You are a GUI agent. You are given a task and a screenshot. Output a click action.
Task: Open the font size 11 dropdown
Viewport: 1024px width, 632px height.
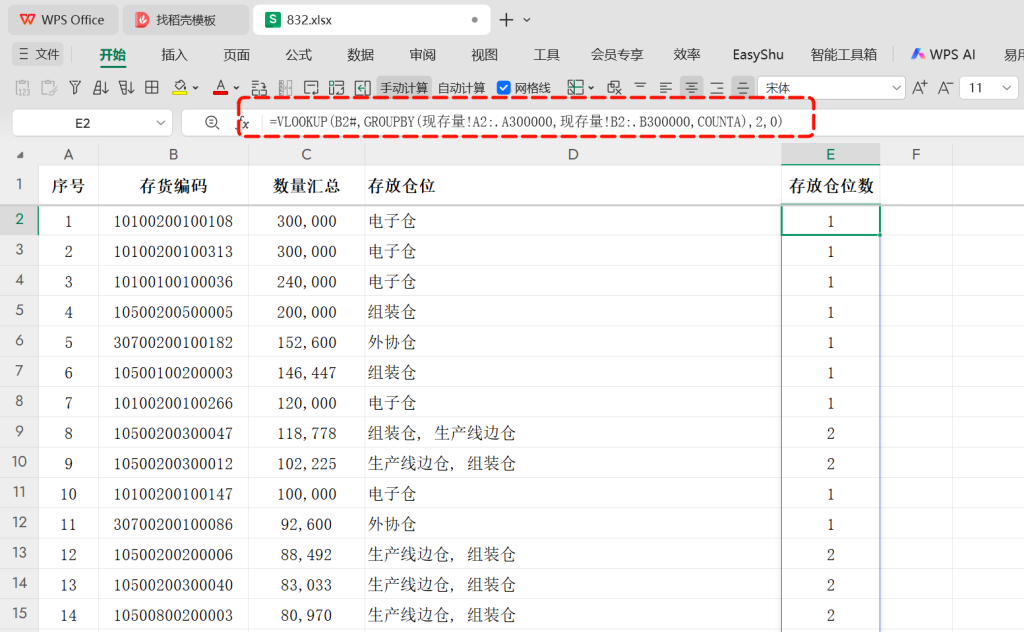(x=1006, y=88)
